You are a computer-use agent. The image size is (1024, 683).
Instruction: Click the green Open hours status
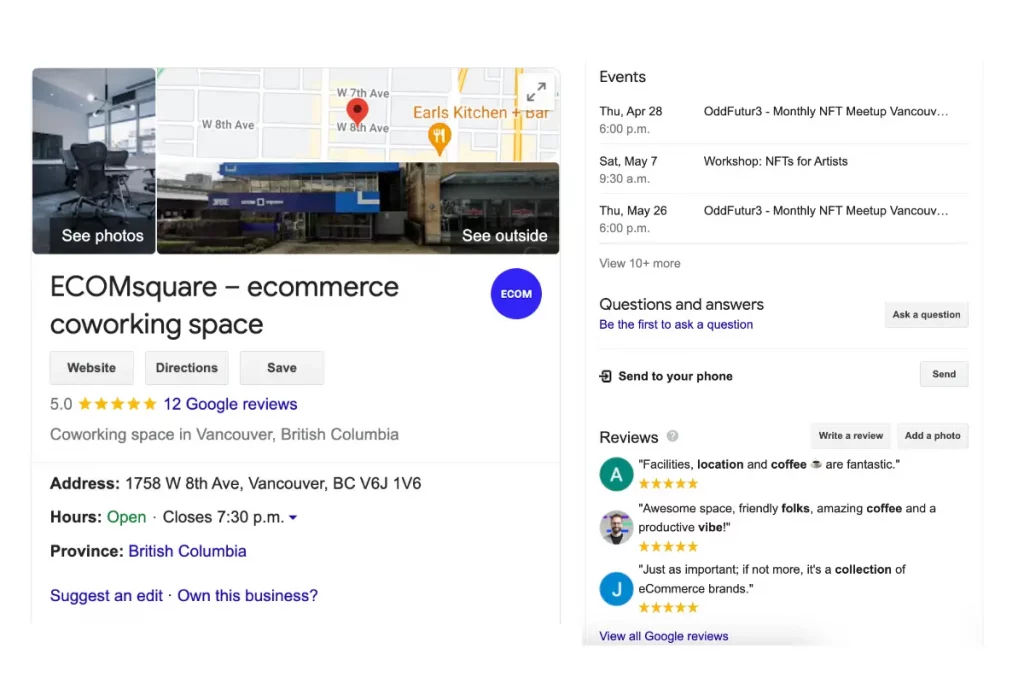(126, 517)
